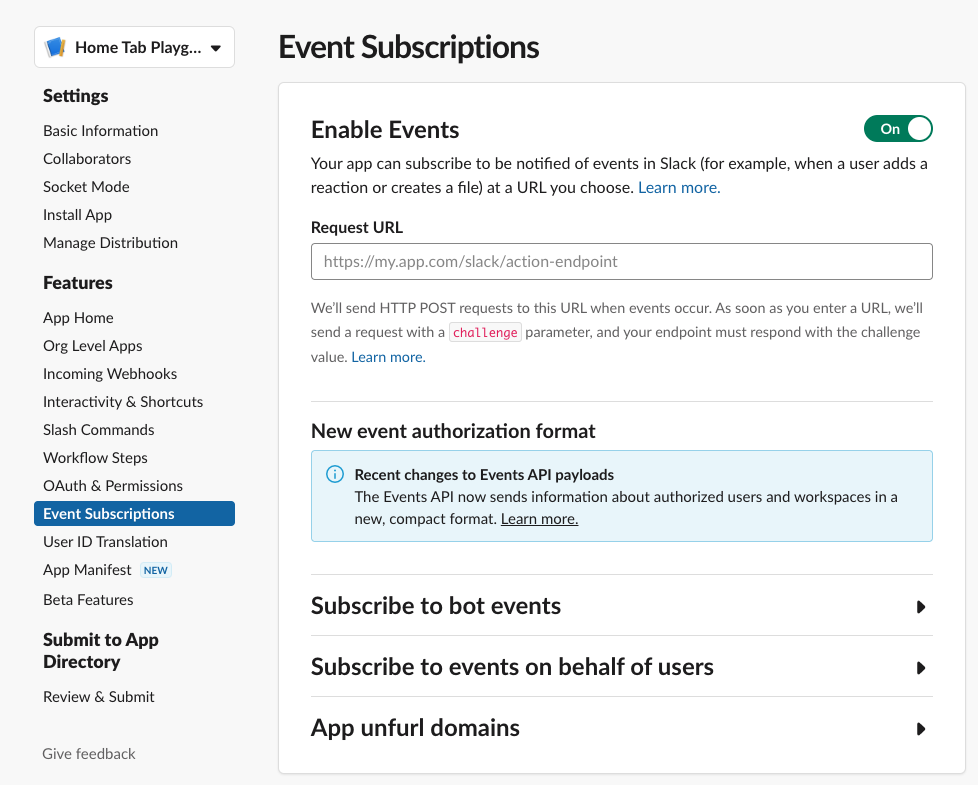Open Incoming Webhooks feature page
This screenshot has height=785, width=978.
pyautogui.click(x=109, y=373)
